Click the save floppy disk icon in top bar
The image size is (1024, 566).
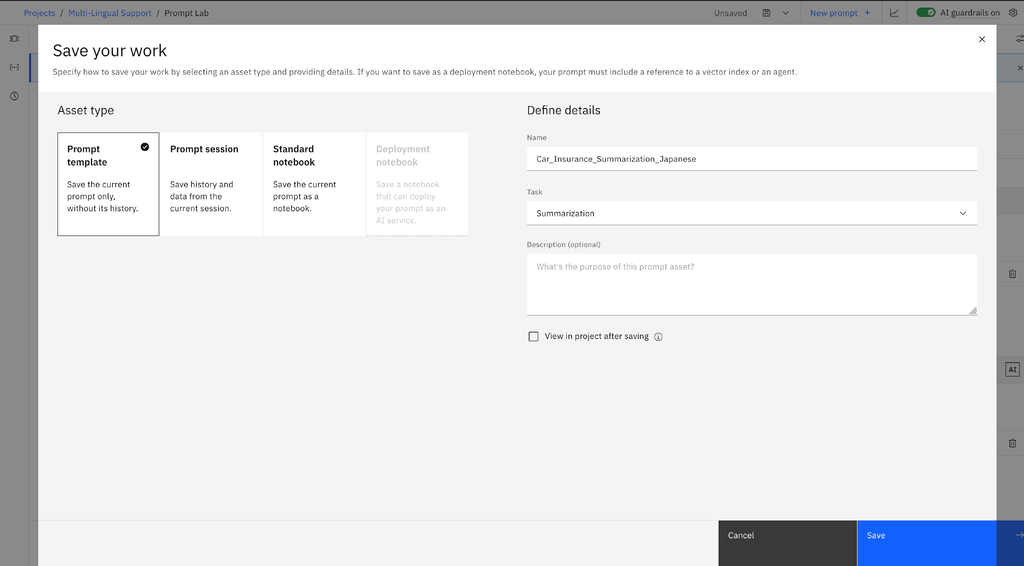point(766,13)
